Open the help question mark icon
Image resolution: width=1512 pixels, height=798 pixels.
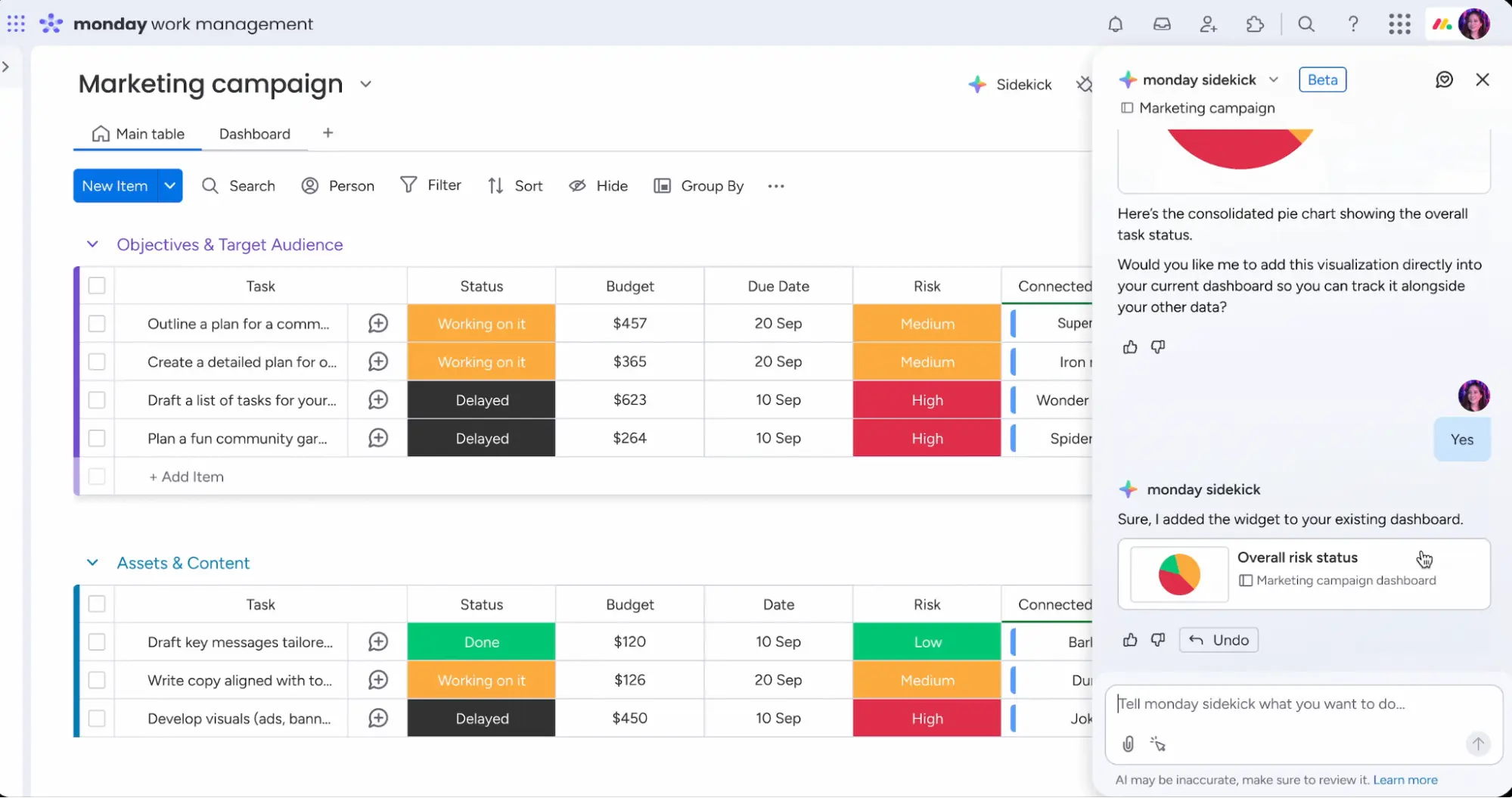1353,24
